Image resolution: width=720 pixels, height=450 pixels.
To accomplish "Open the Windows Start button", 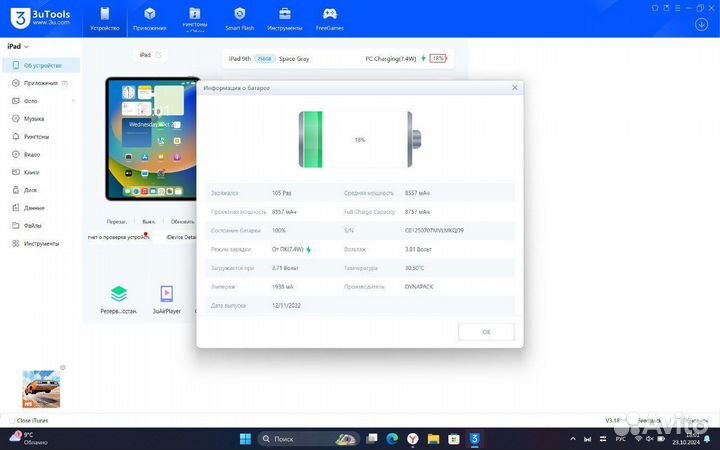I will [x=243, y=439].
